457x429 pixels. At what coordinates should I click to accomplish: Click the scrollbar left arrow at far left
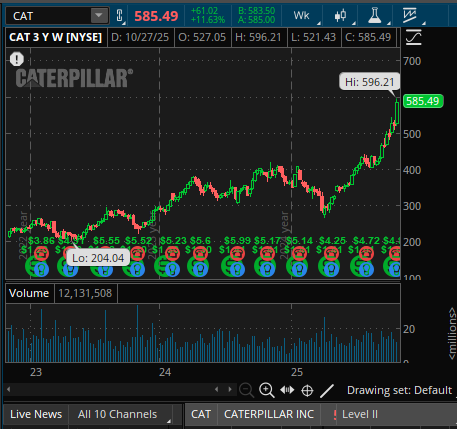(x=8, y=389)
